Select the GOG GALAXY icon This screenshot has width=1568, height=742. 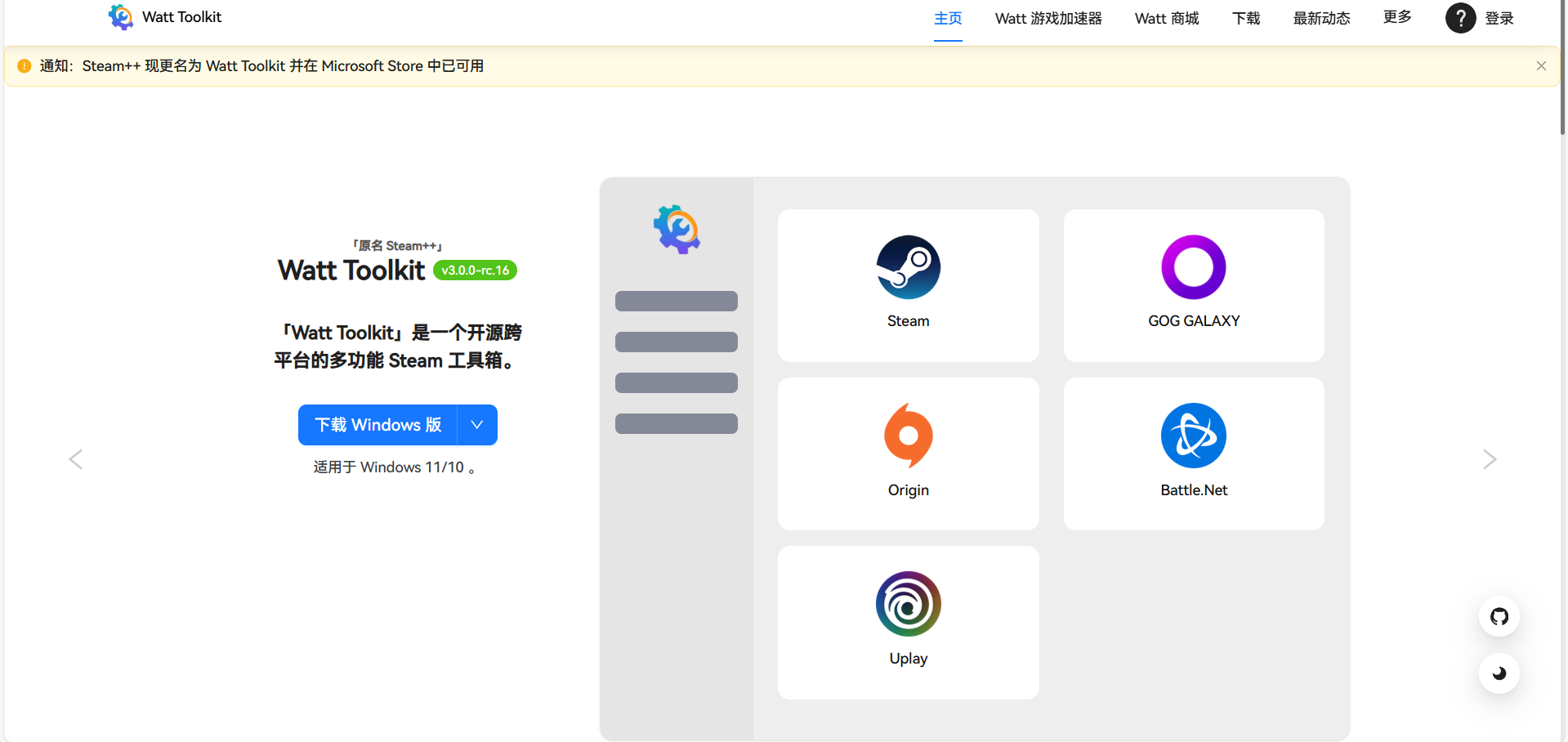click(1194, 267)
